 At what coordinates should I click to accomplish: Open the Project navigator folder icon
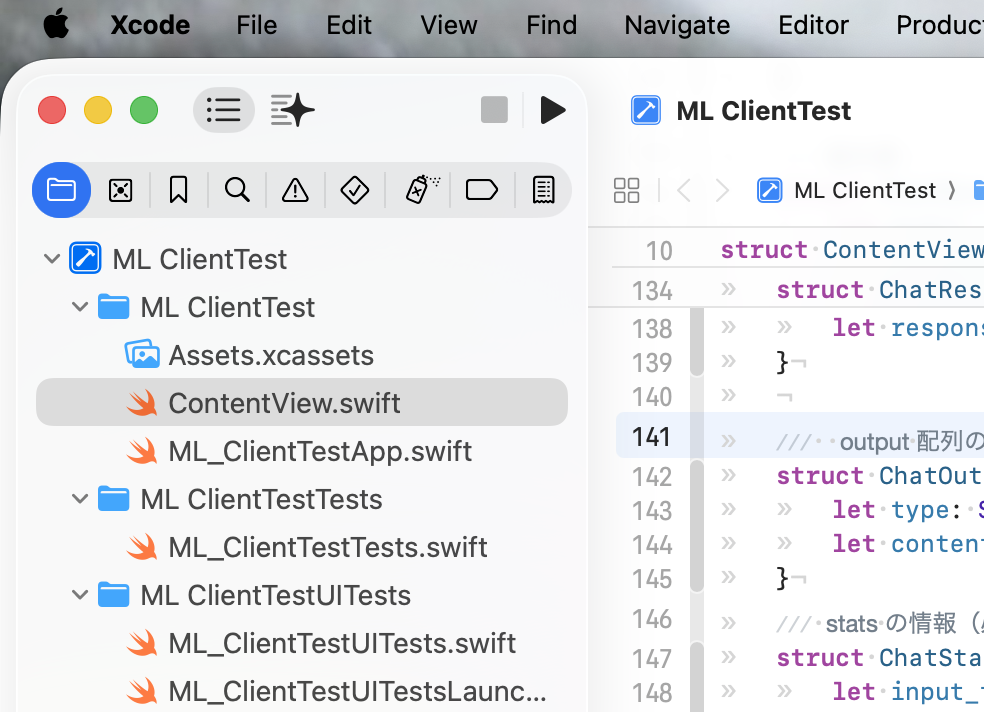[x=61, y=190]
